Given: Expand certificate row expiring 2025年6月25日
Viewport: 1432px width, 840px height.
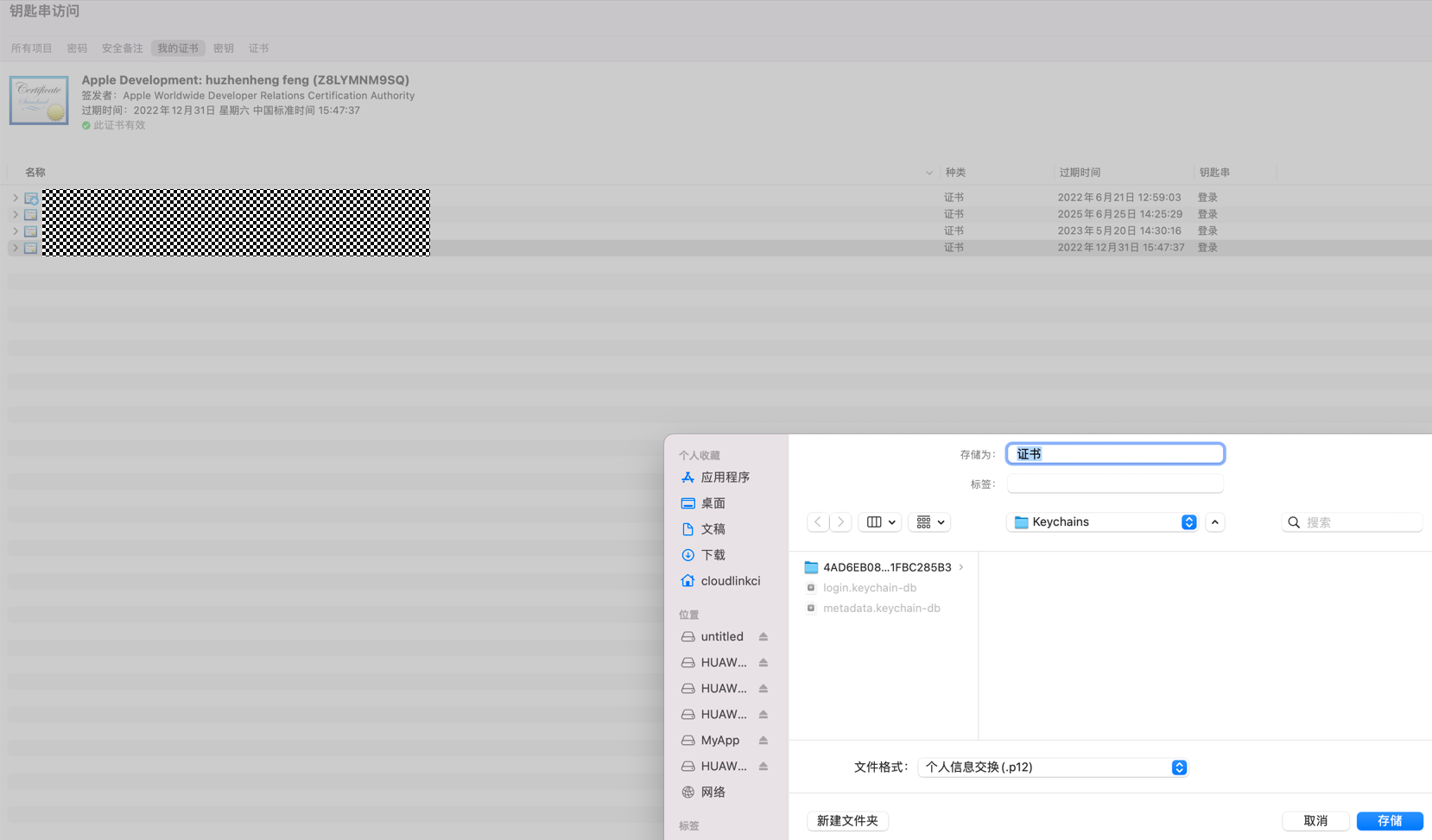Looking at the screenshot, I should coord(16,214).
